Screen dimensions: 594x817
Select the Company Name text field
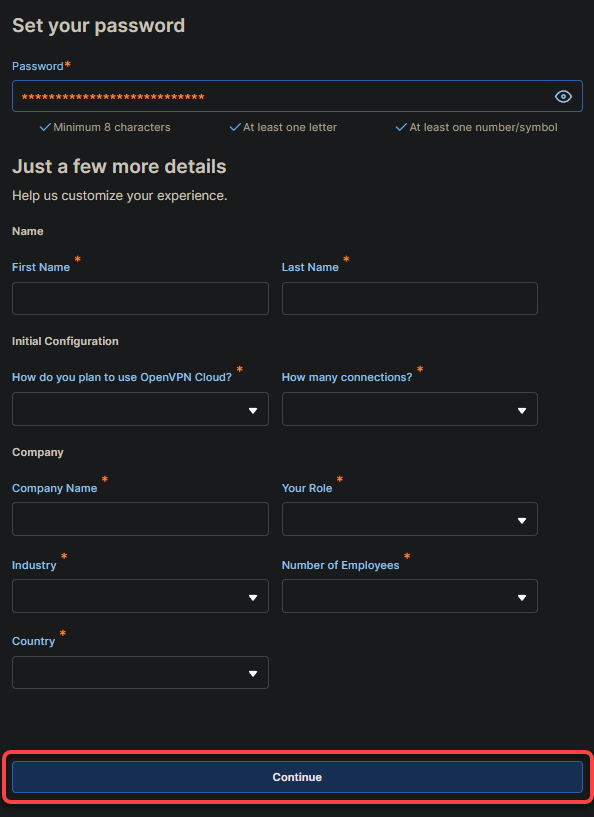(x=140, y=519)
